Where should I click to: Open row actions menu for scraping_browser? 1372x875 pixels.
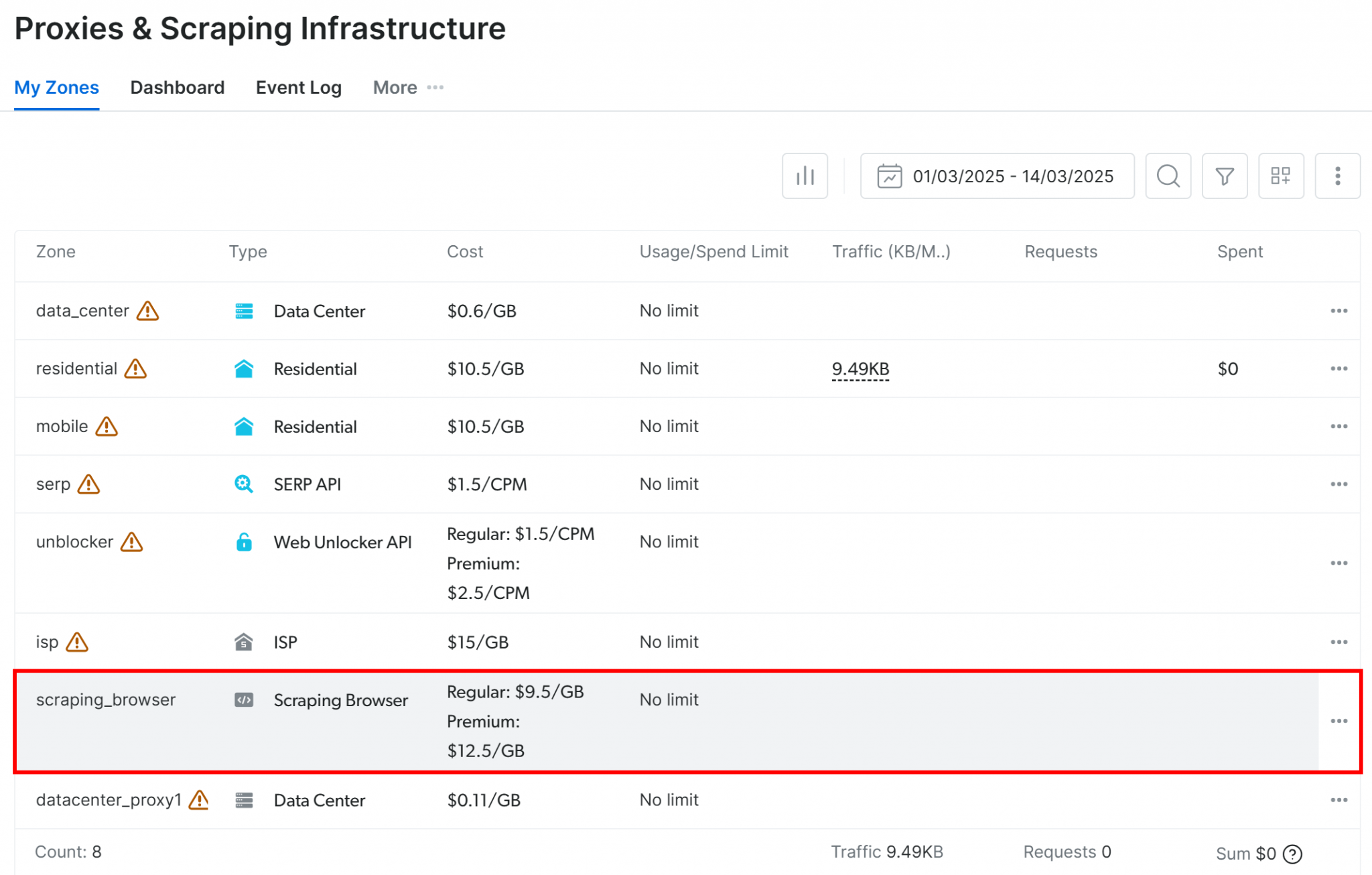click(1339, 722)
